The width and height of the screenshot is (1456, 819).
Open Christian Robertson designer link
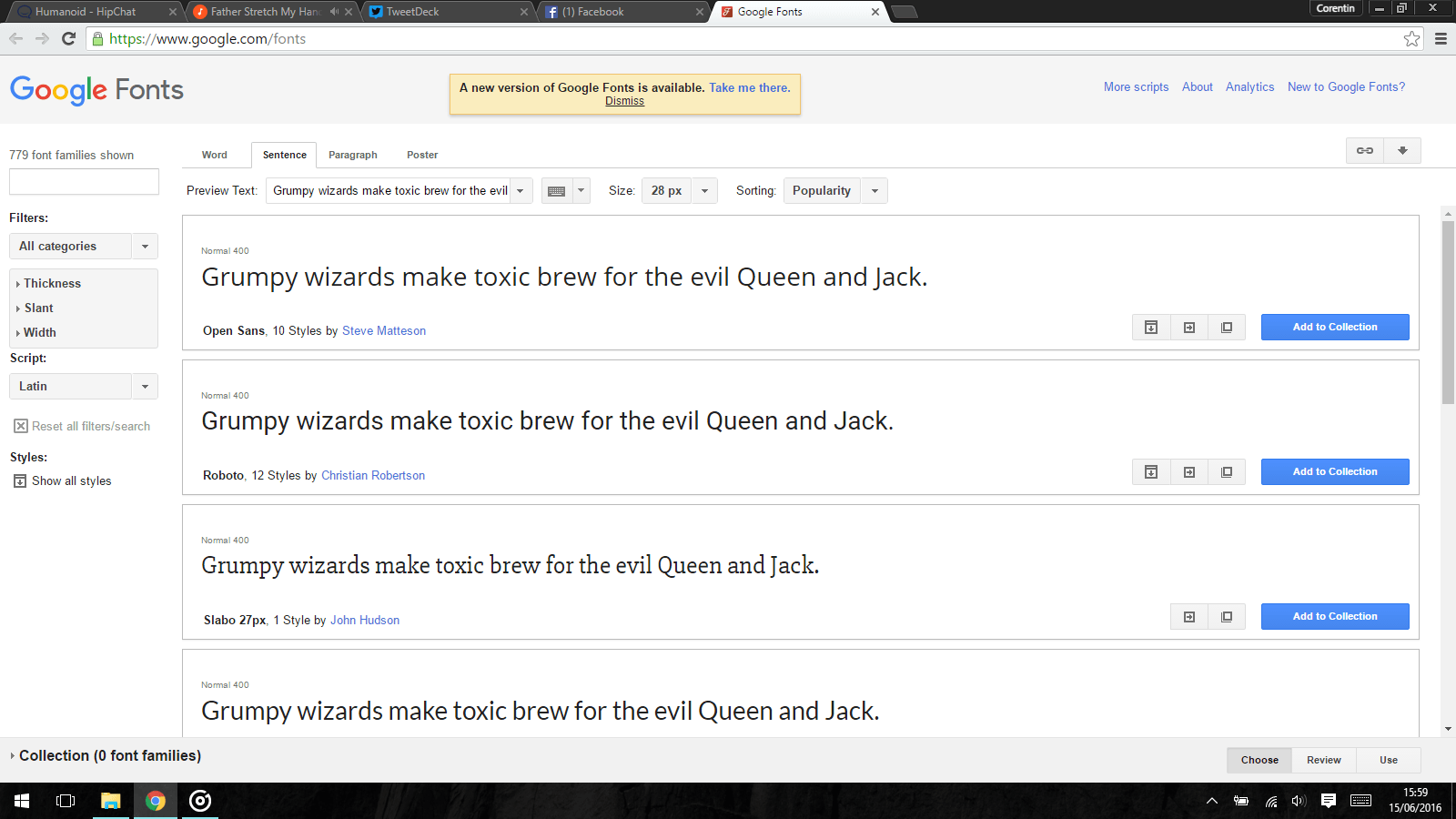373,475
